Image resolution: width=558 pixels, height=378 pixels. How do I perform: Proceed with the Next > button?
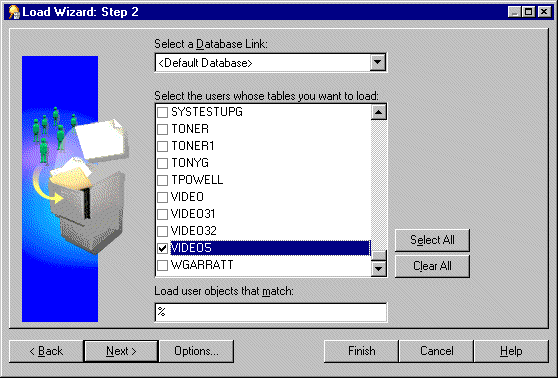121,351
